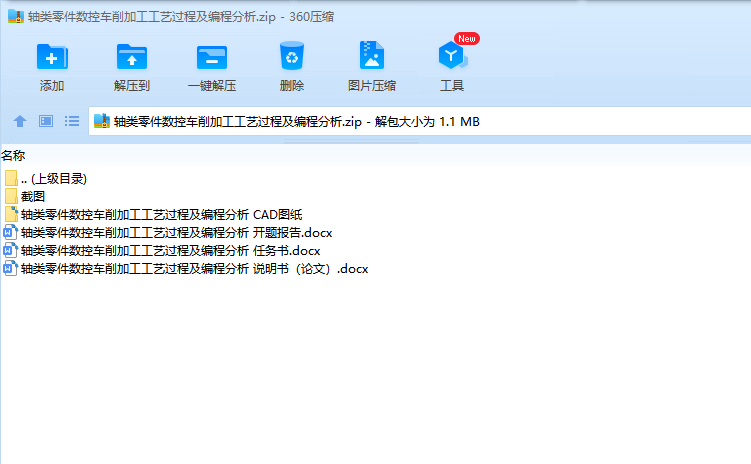Click the 添加 (Add) toolbar icon
Viewport: 751px width, 464px height.
coord(52,57)
